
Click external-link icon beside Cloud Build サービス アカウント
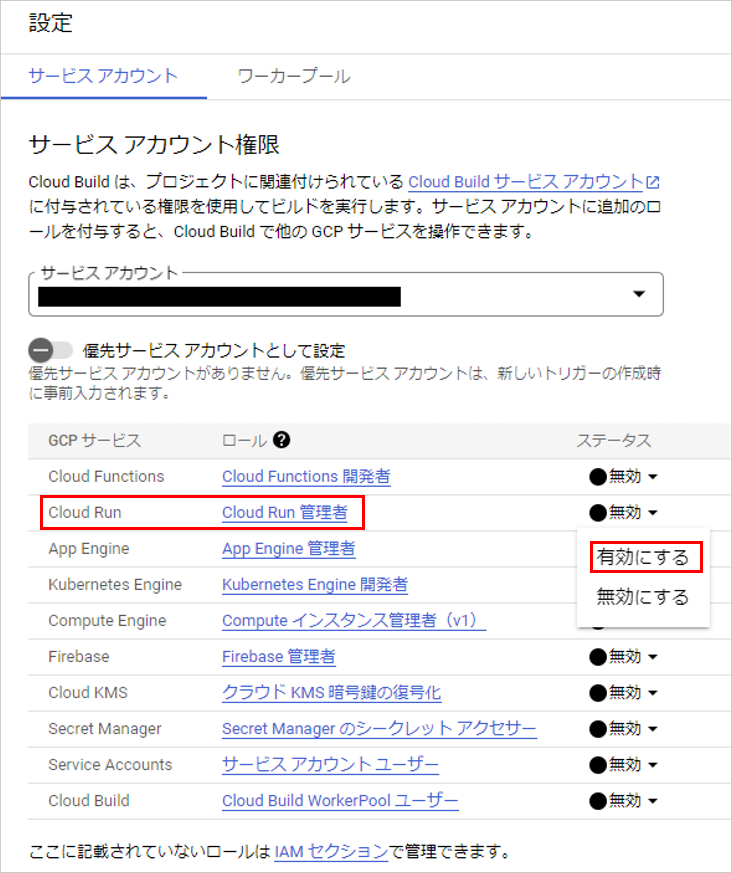[654, 182]
